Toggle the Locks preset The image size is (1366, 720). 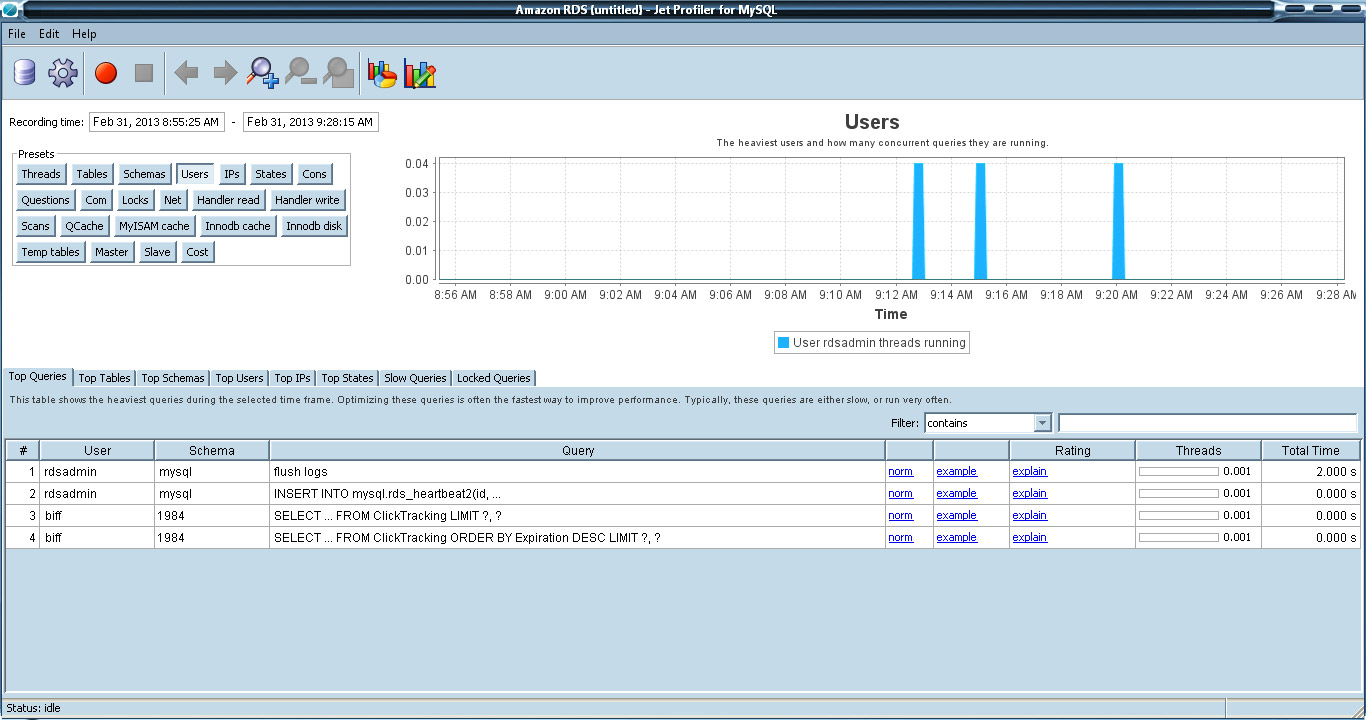pyautogui.click(x=135, y=200)
